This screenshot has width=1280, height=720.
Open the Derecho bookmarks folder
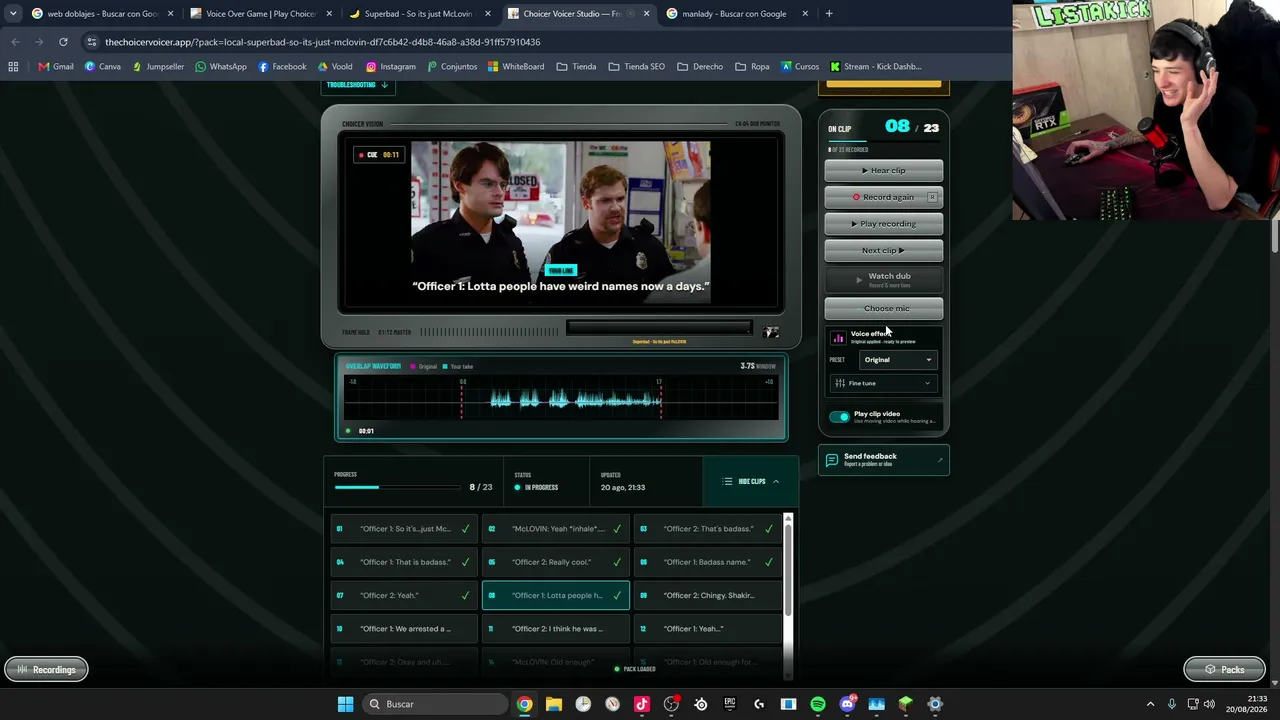point(700,67)
